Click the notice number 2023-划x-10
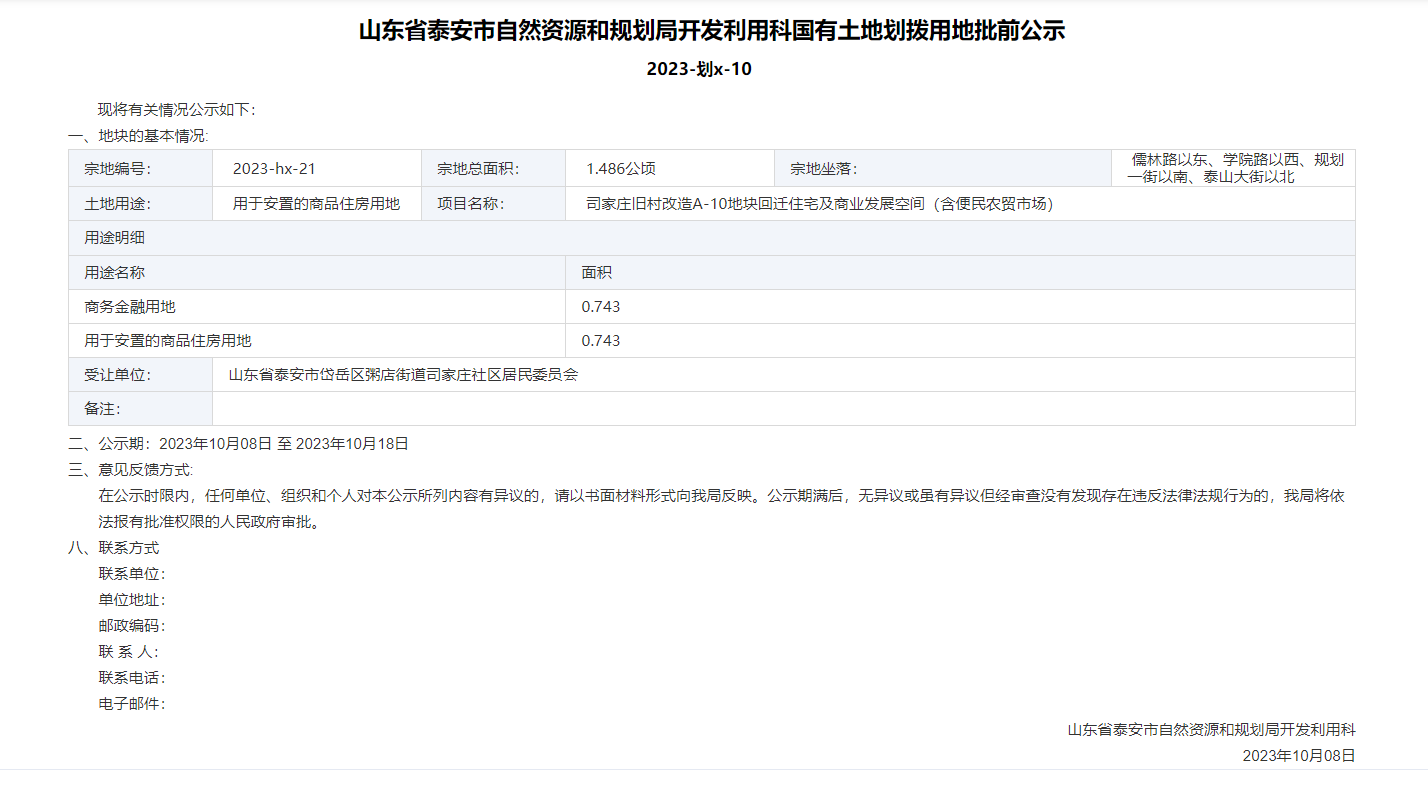1428x787 pixels. (699, 69)
